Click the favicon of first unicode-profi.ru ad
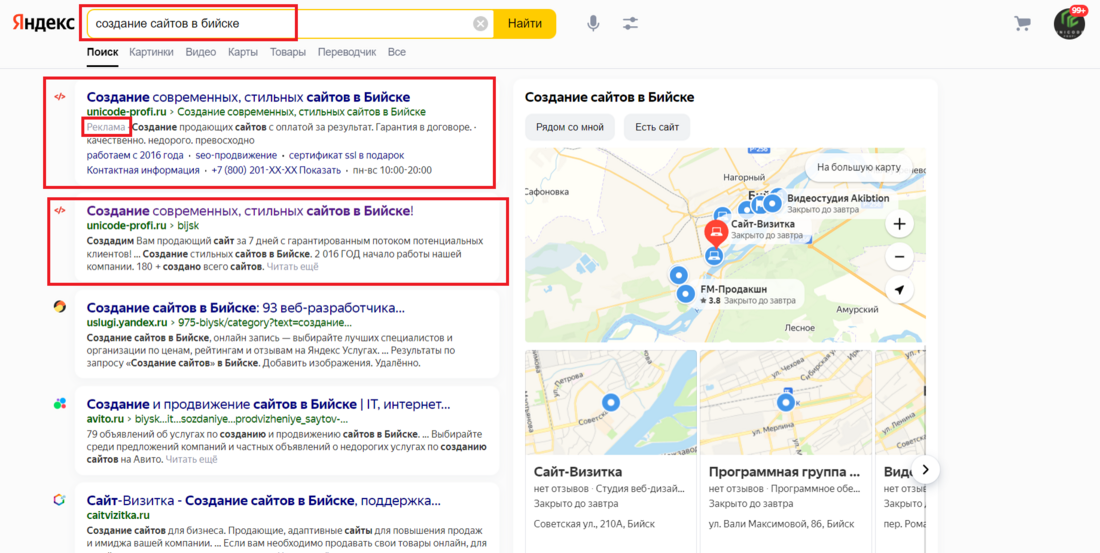 tap(60, 97)
